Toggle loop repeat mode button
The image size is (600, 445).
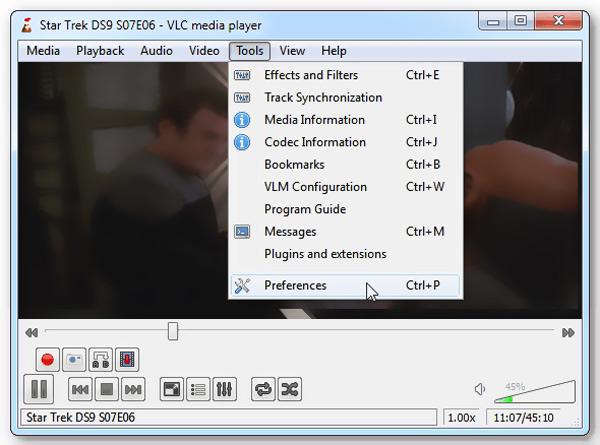click(x=263, y=389)
